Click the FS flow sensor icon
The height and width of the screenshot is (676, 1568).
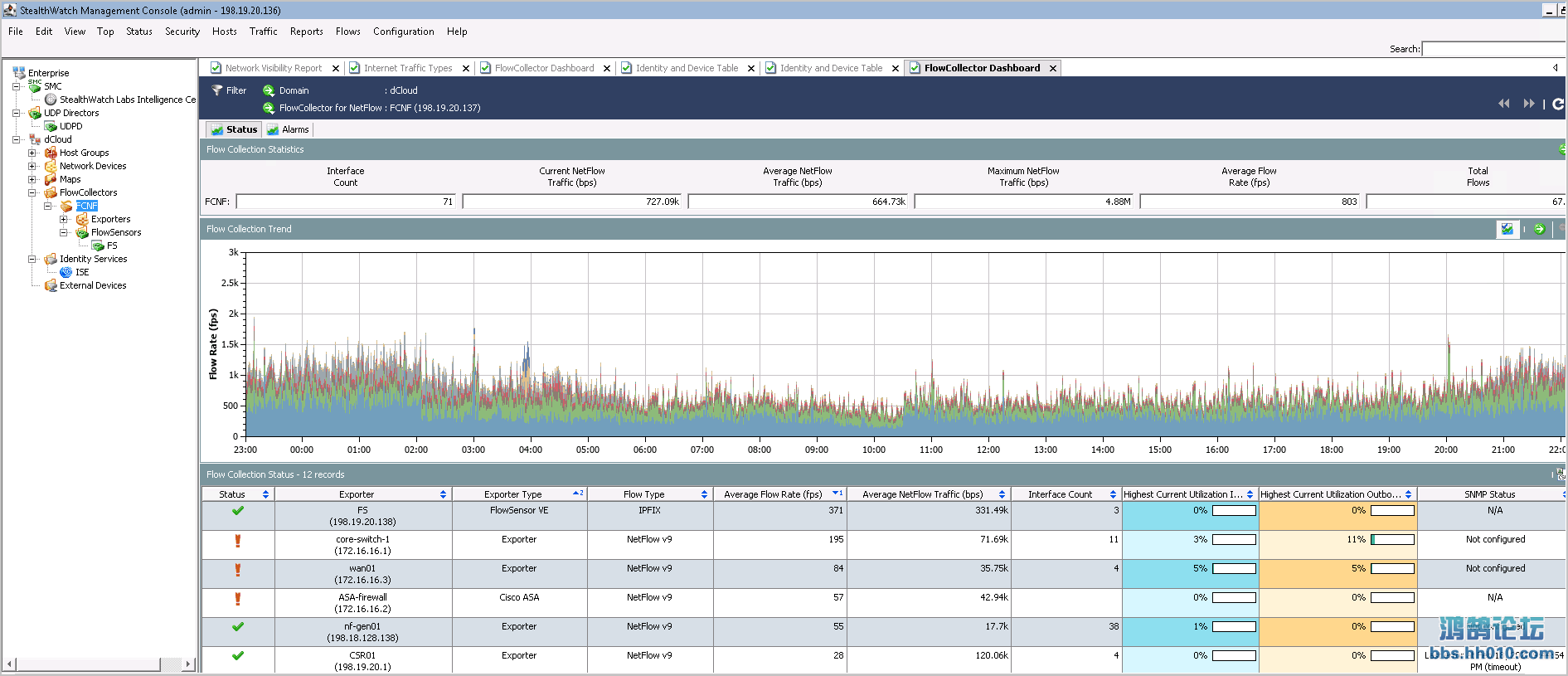pyautogui.click(x=98, y=246)
